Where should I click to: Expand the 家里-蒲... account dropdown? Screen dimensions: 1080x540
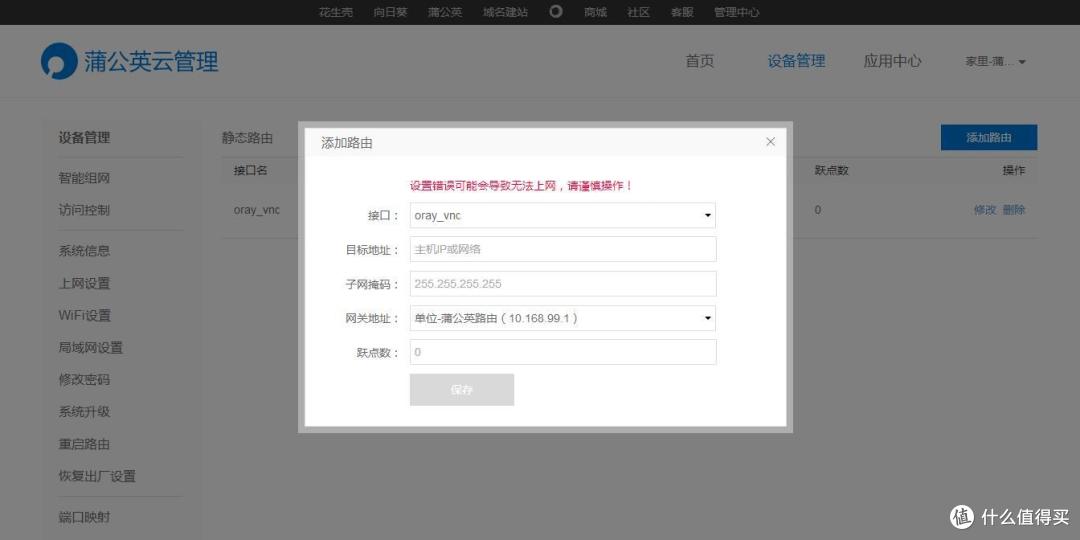[x=995, y=61]
